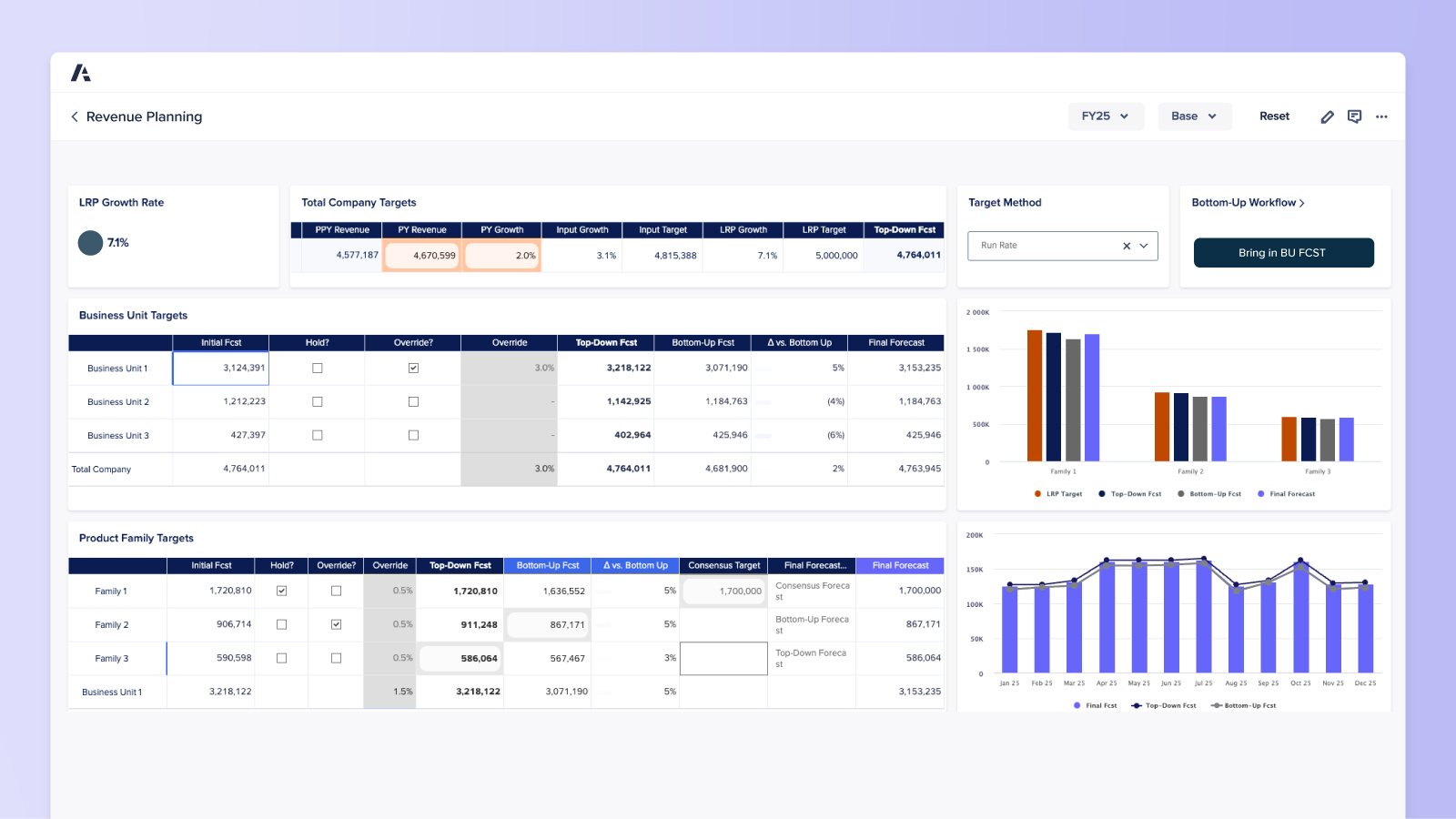Clear the Run Rate selection using the X
This screenshot has height=819, width=1456.
coord(1127,246)
